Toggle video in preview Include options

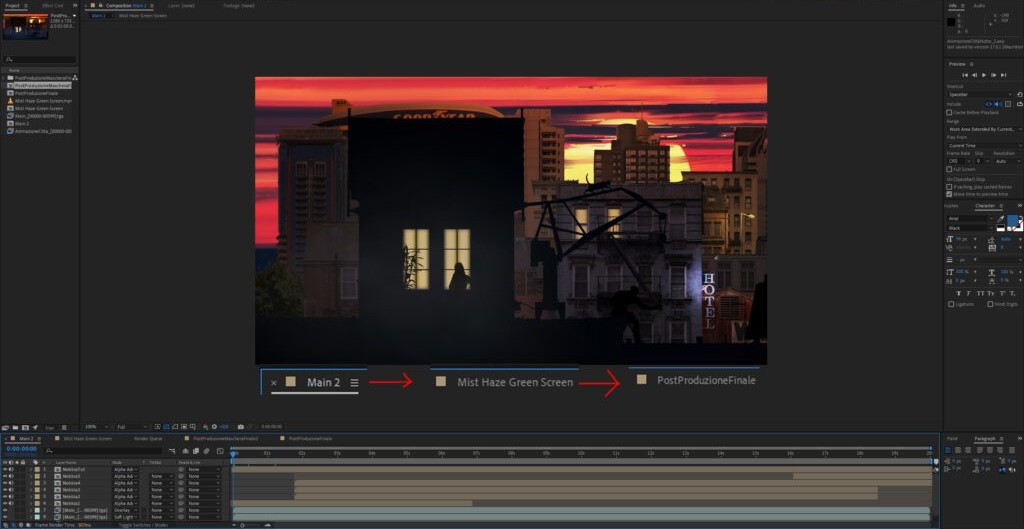click(x=989, y=104)
